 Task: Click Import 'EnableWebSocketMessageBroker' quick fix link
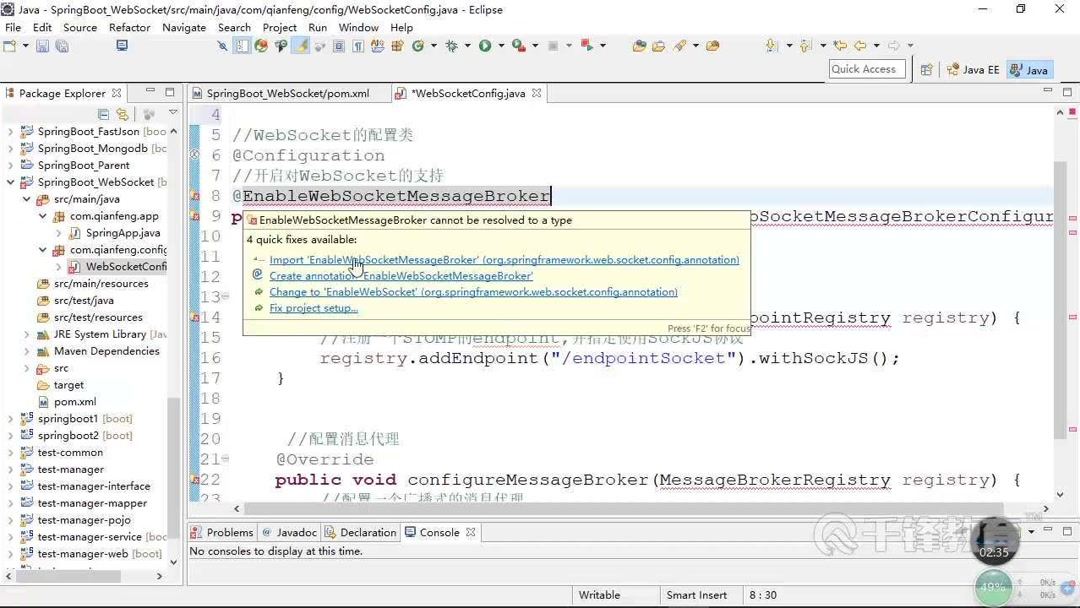coord(504,259)
